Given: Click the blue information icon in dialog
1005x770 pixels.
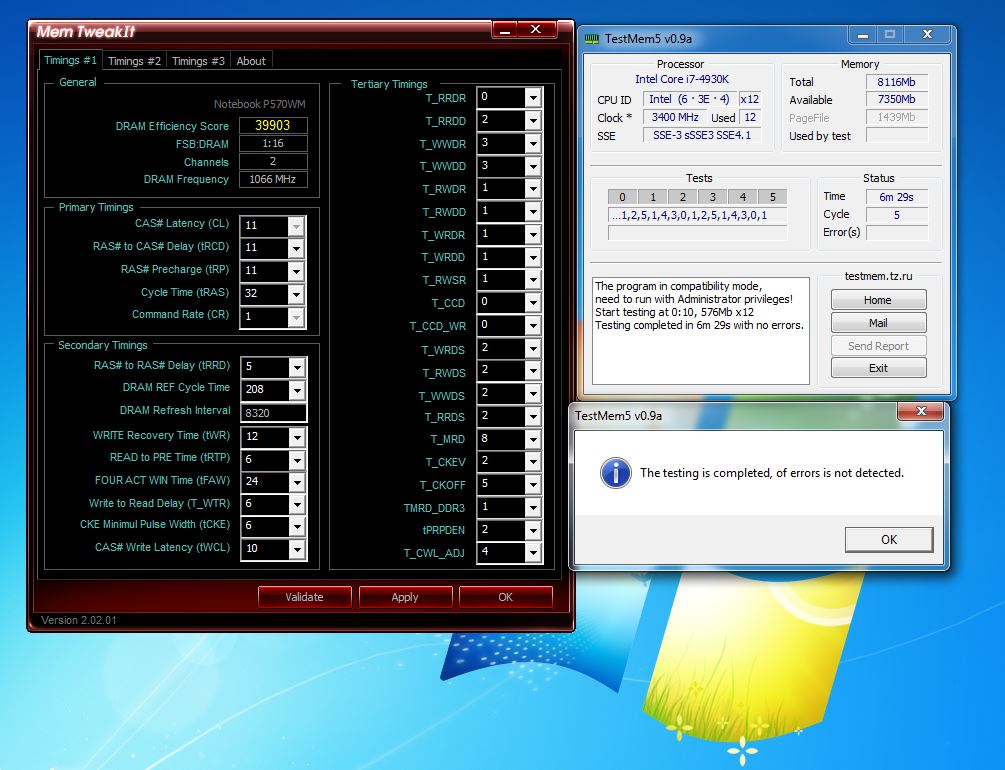Looking at the screenshot, I should (615, 473).
